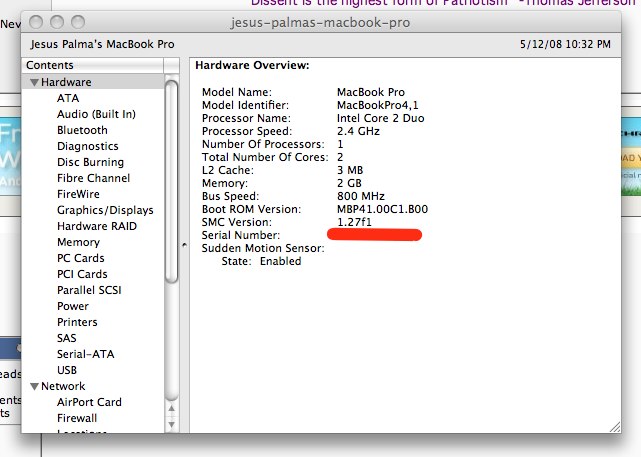Viewport: 641px width, 457px height.
Task: Click the jesus-palmas-macbook-pro window title
Action: point(320,22)
